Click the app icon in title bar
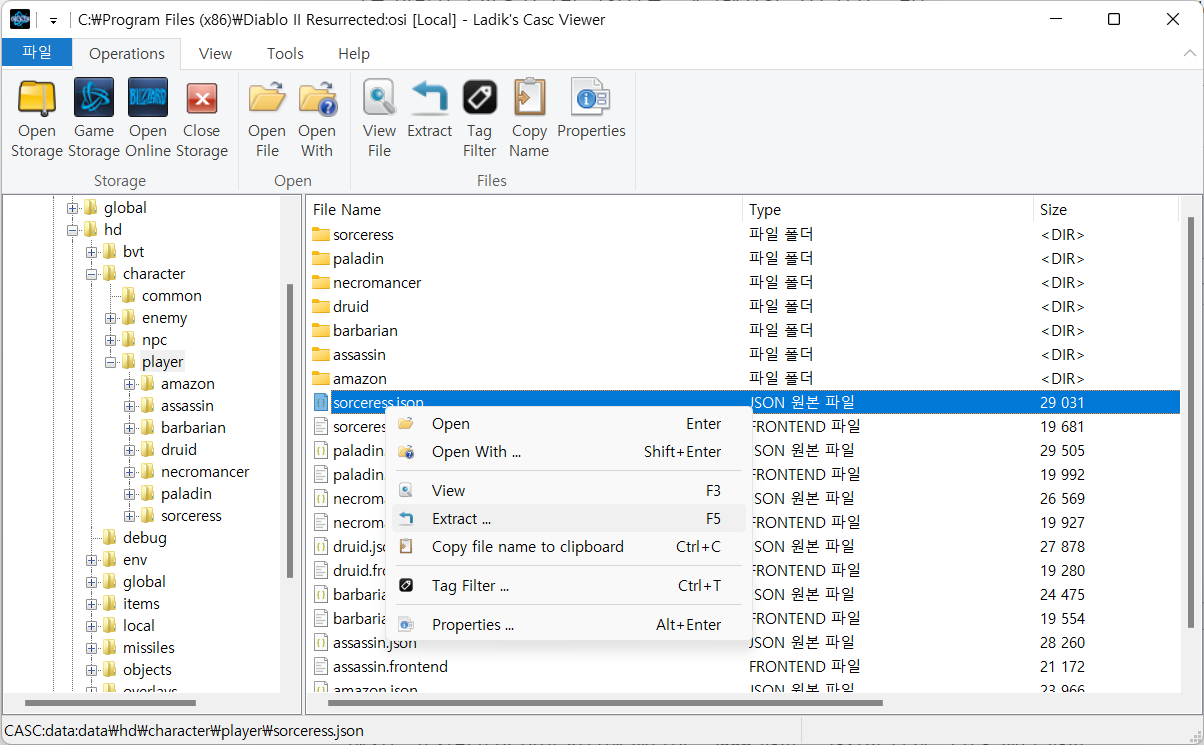1204x745 pixels. [20, 19]
